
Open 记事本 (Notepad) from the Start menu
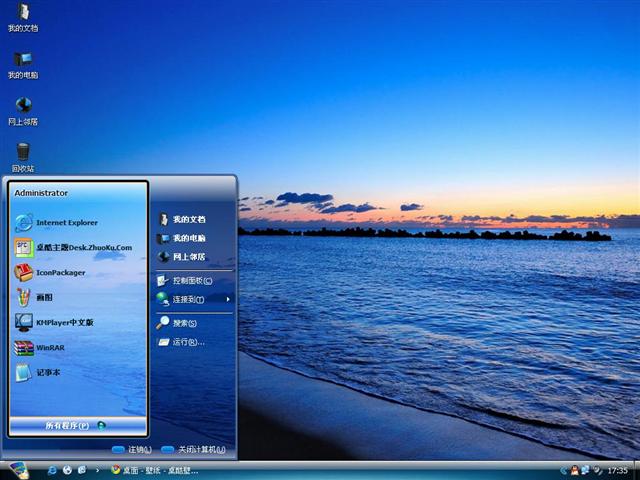(48, 372)
